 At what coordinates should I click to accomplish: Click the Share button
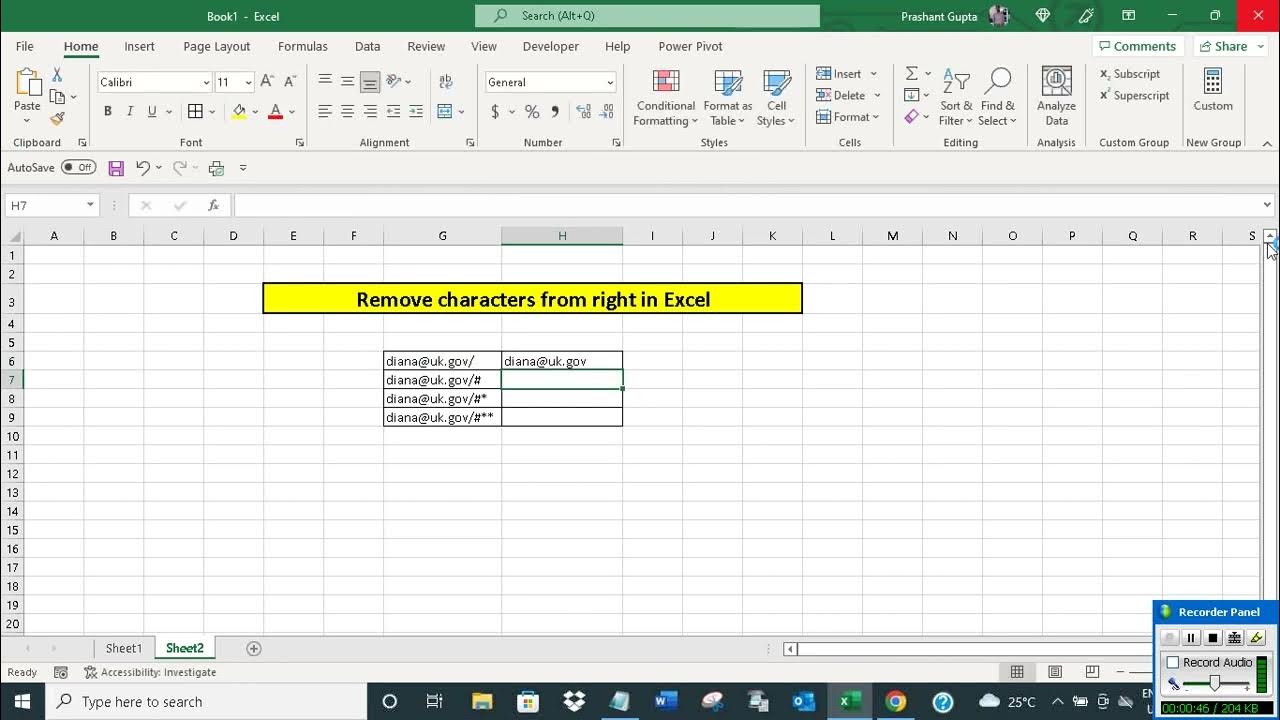pyautogui.click(x=1231, y=46)
